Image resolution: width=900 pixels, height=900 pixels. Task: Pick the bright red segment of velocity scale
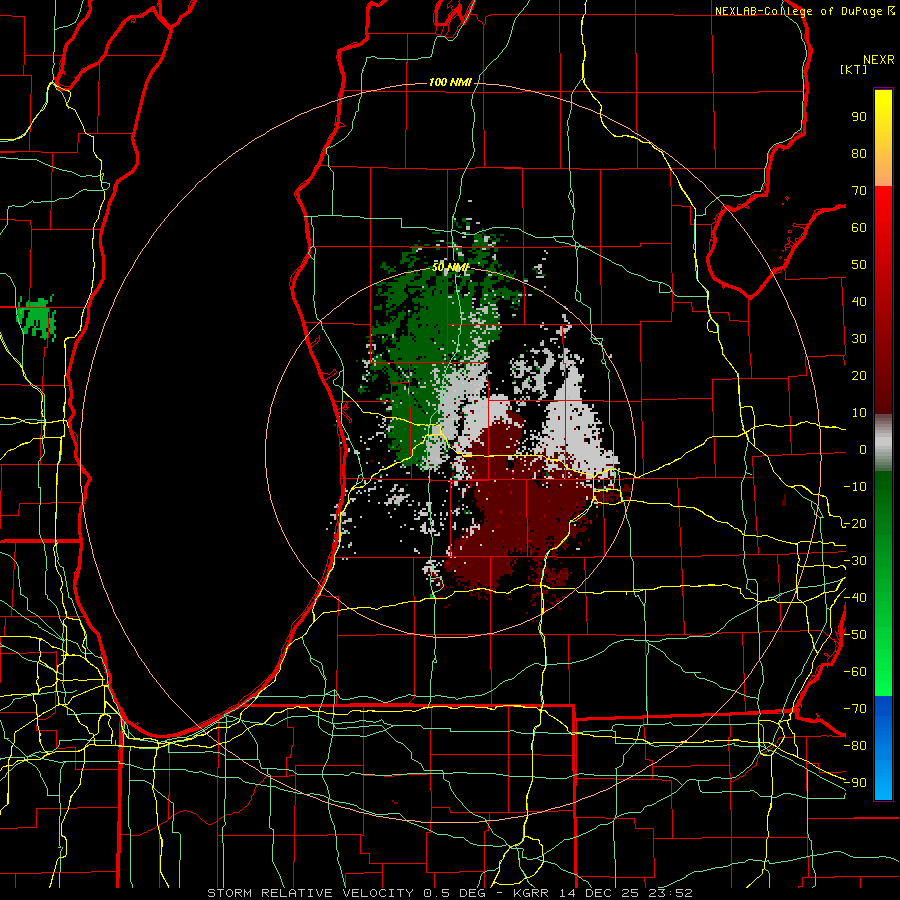[x=883, y=300]
